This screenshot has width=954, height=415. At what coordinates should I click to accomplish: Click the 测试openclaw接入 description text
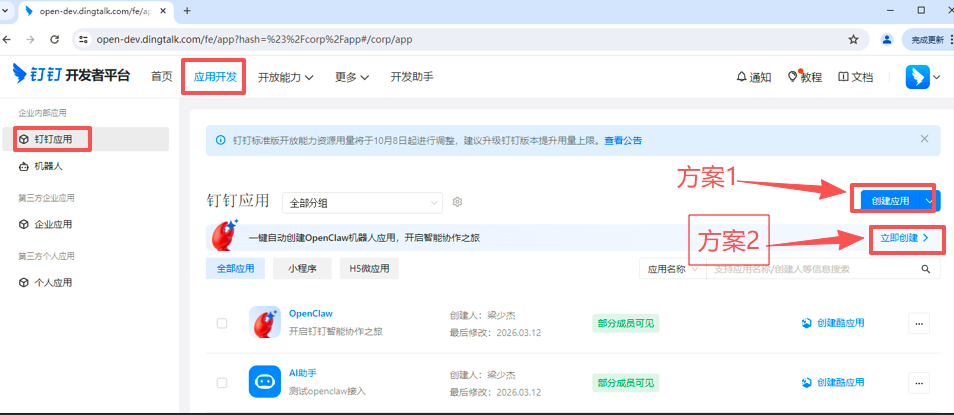coord(327,391)
